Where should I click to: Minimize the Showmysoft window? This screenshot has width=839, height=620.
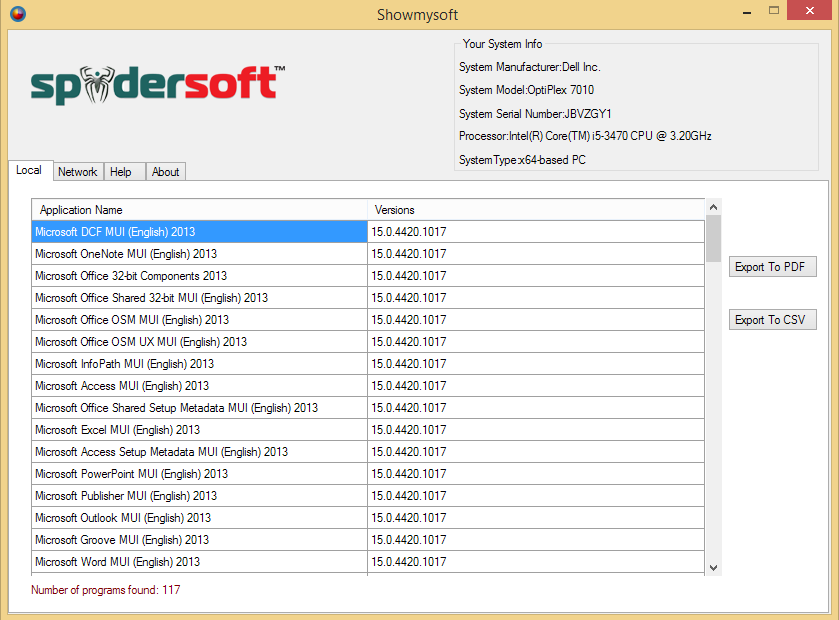(x=747, y=11)
